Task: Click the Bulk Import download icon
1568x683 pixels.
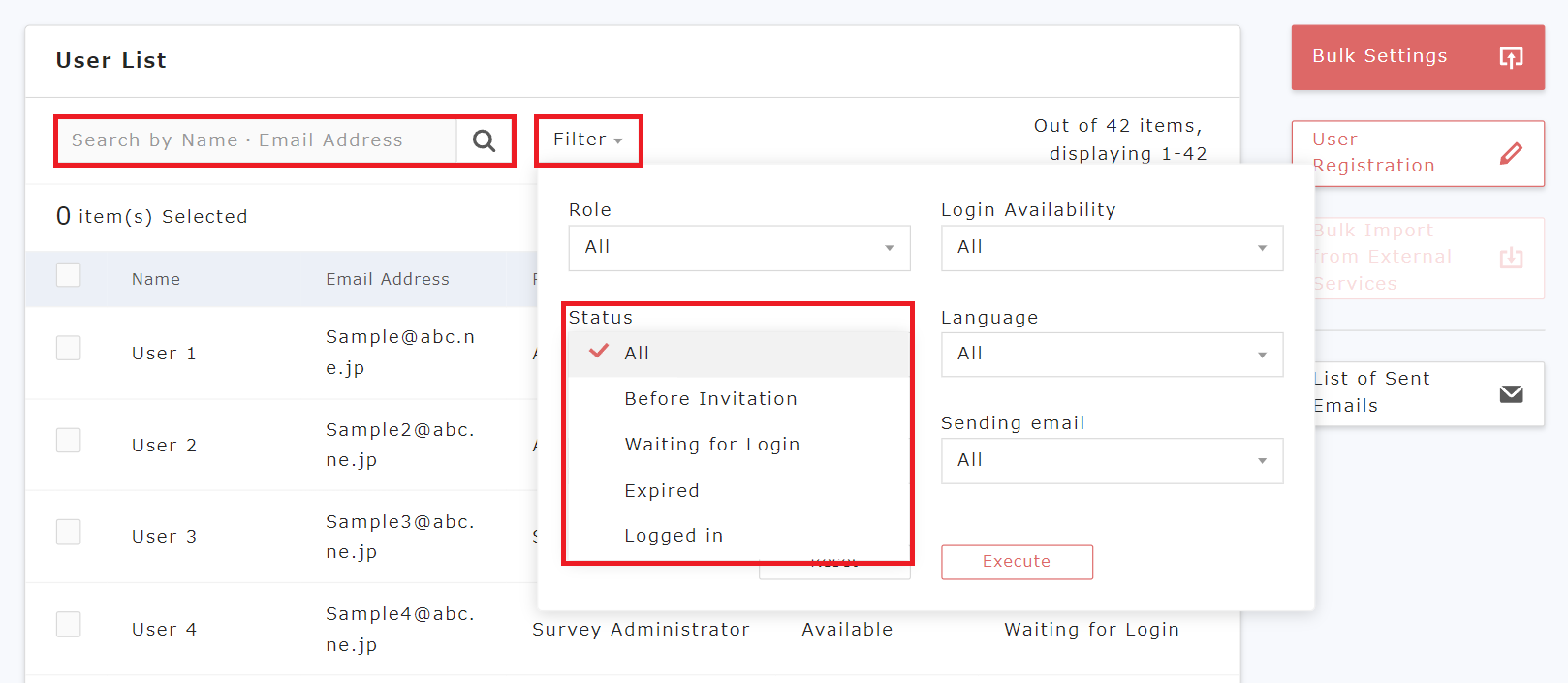Action: tap(1511, 258)
